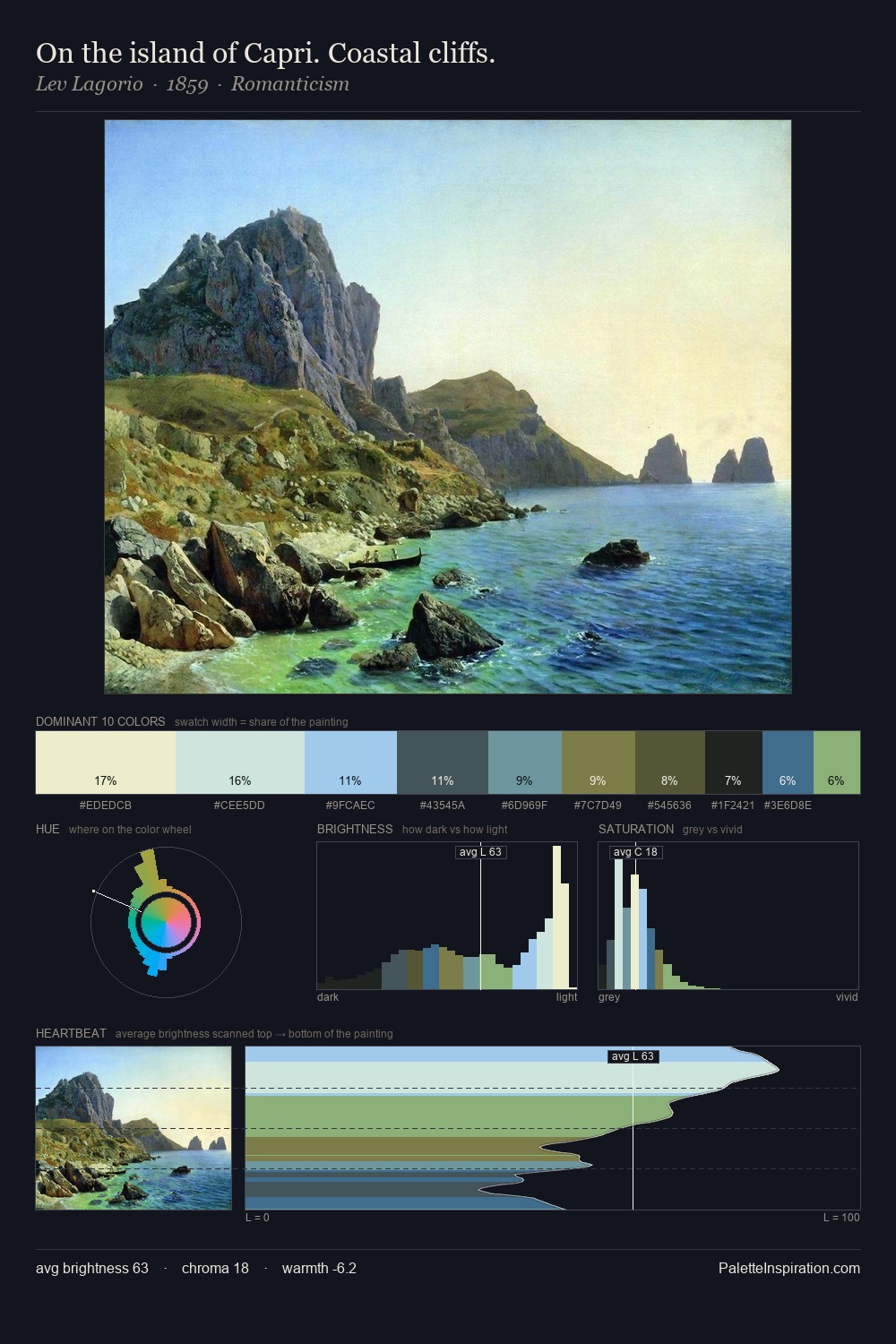The width and height of the screenshot is (896, 1344).
Task: Click the 'how dark vs how light' caption
Action: 455,829
